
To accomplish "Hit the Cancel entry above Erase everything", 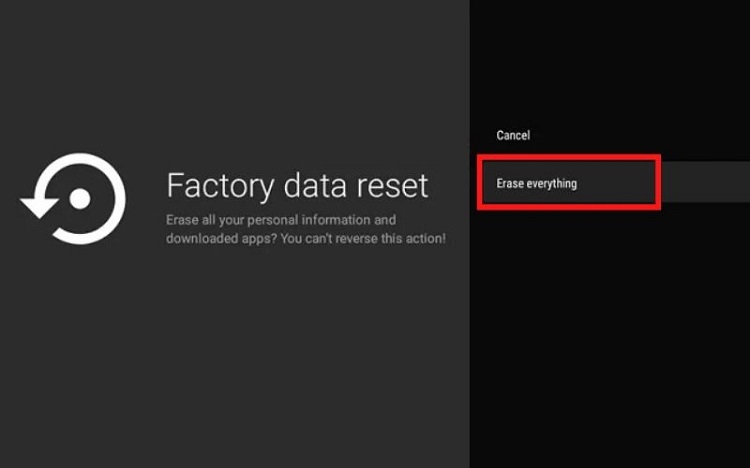I will [x=513, y=135].
